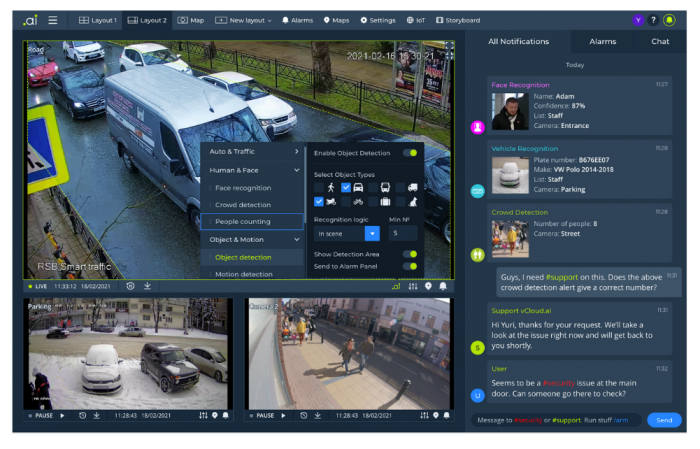Click the green crowd detection badge icon
Image resolution: width=700 pixels, height=449 pixels.
pos(478,255)
